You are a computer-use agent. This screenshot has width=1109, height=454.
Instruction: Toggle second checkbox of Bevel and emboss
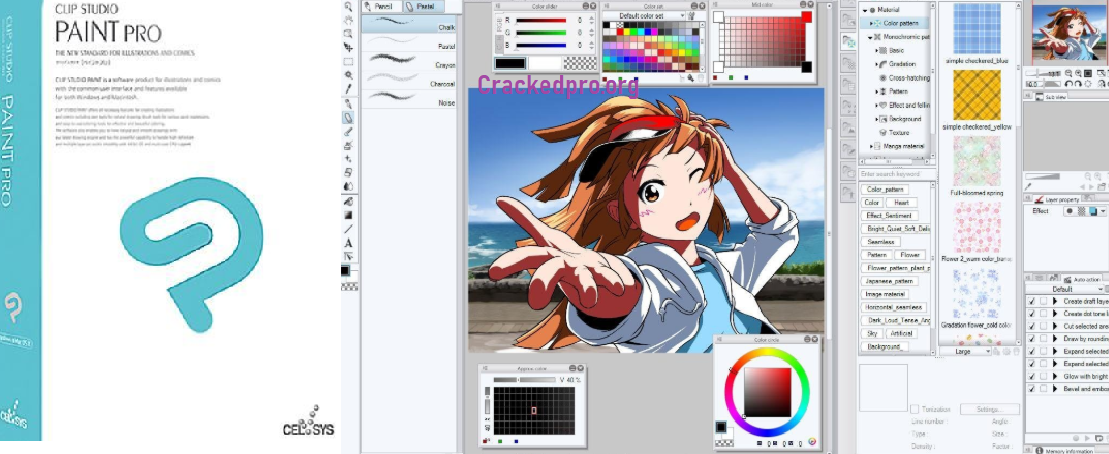point(1043,389)
